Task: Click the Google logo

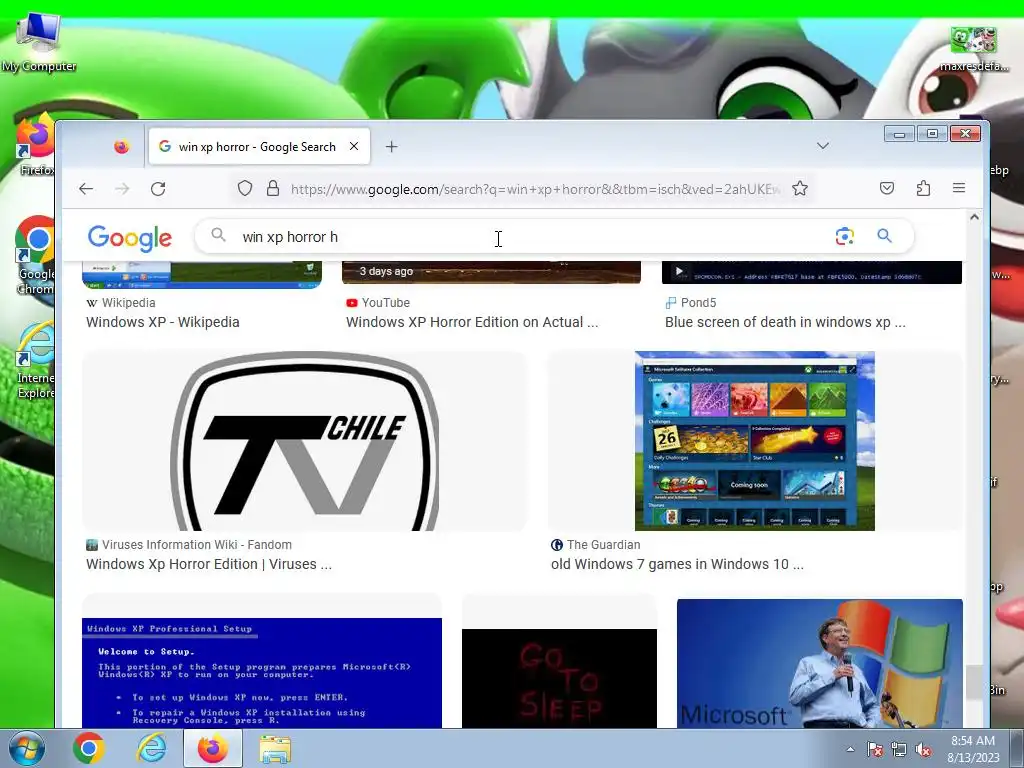Action: tap(130, 237)
